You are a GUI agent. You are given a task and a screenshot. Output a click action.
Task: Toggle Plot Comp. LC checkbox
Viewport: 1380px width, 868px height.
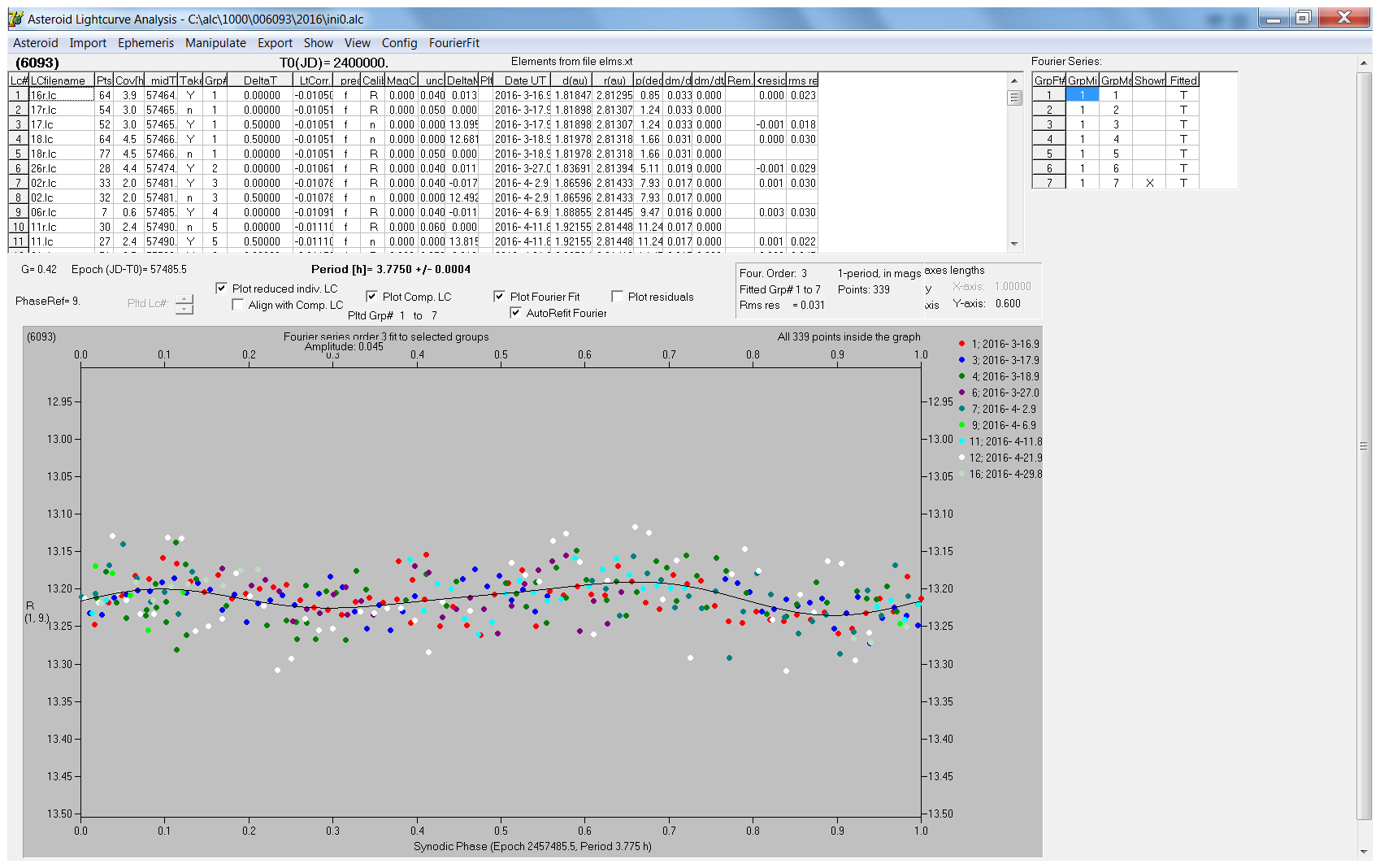tap(371, 297)
